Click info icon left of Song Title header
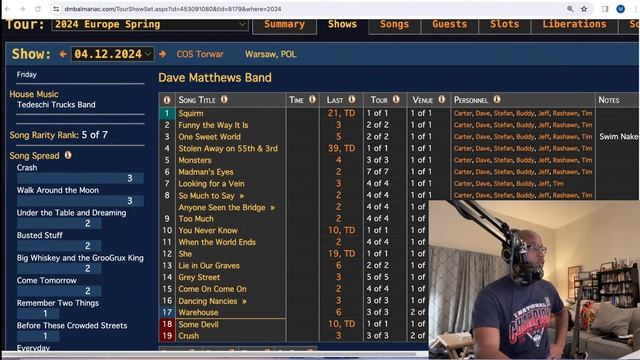 click(x=167, y=100)
